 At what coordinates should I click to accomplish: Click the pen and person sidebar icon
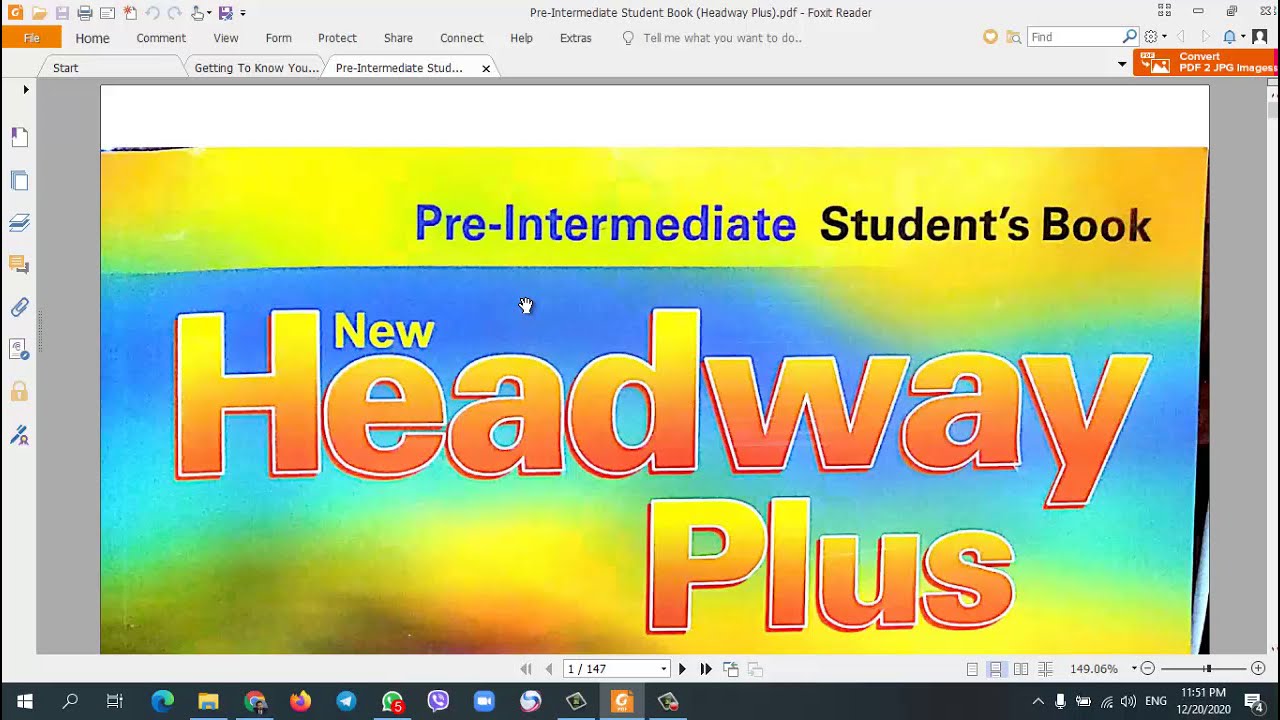pos(19,434)
